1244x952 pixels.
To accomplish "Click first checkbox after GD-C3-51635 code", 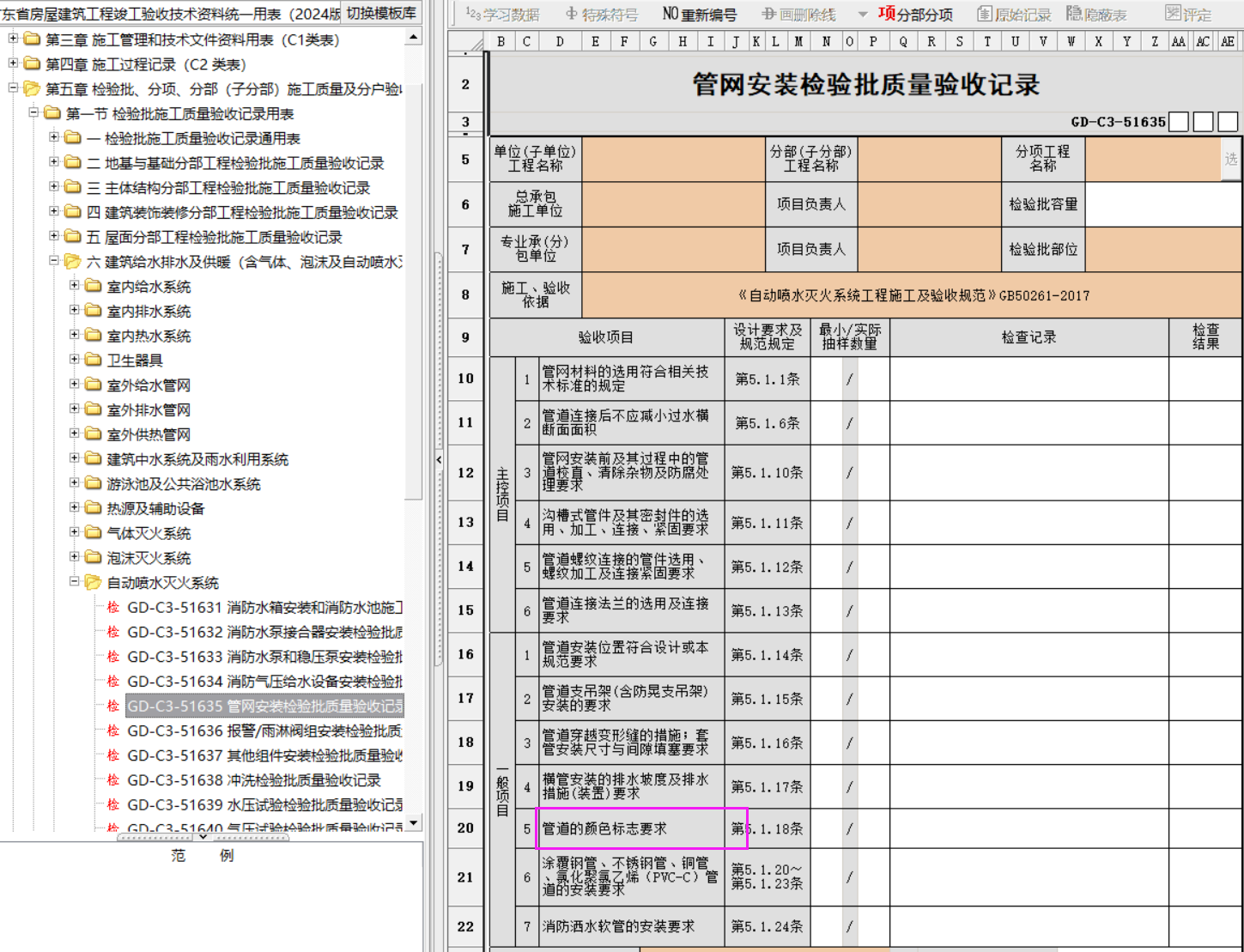I will 1179,121.
